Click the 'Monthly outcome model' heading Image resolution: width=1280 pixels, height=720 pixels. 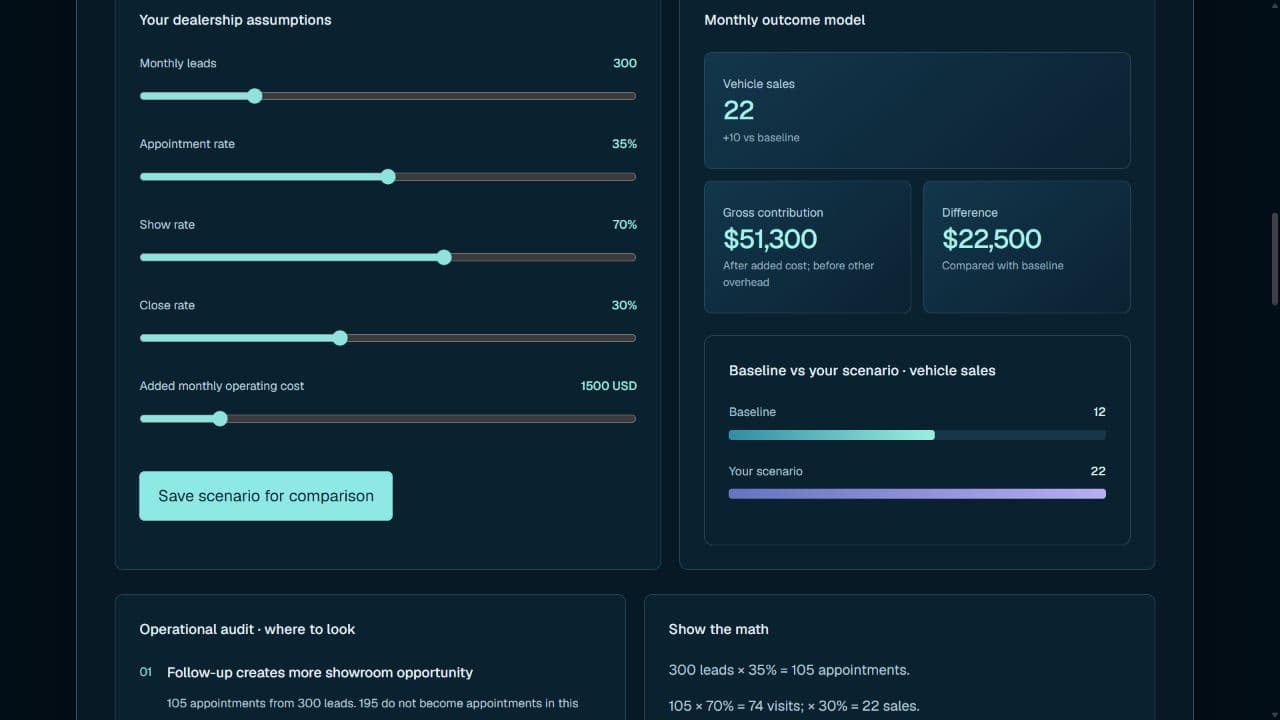(785, 20)
